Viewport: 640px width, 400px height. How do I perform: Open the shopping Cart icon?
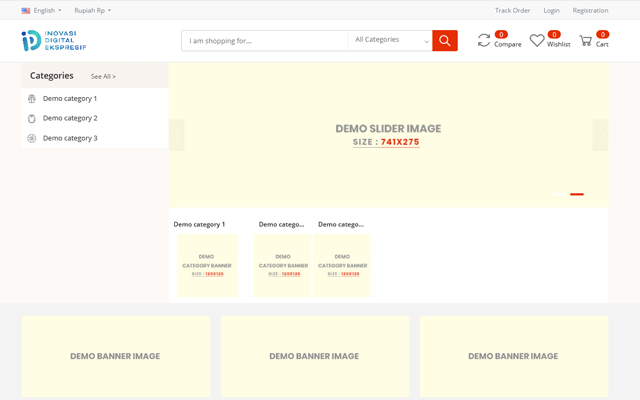pyautogui.click(x=586, y=41)
